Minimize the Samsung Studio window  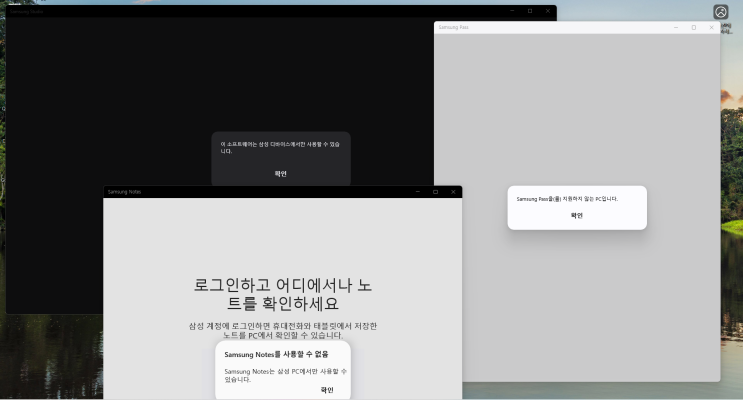512,11
